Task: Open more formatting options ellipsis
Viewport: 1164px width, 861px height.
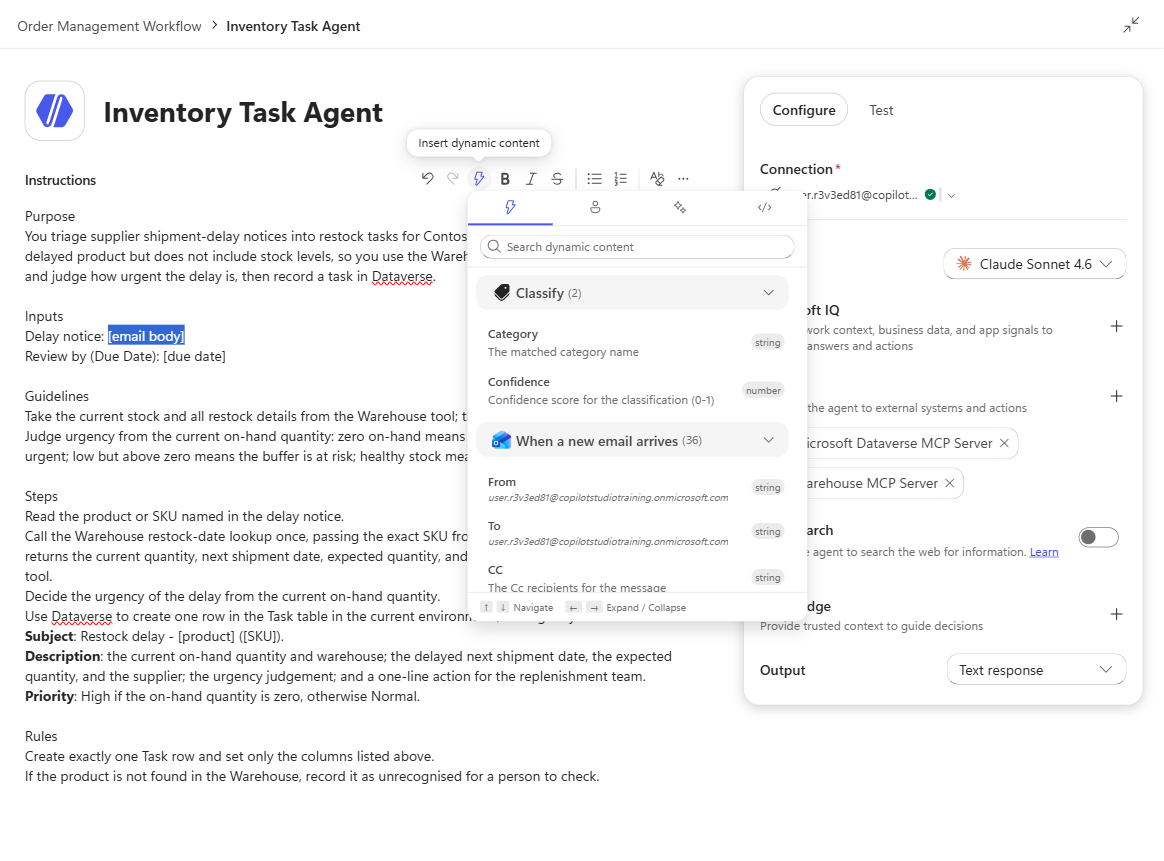Action: pos(683,178)
